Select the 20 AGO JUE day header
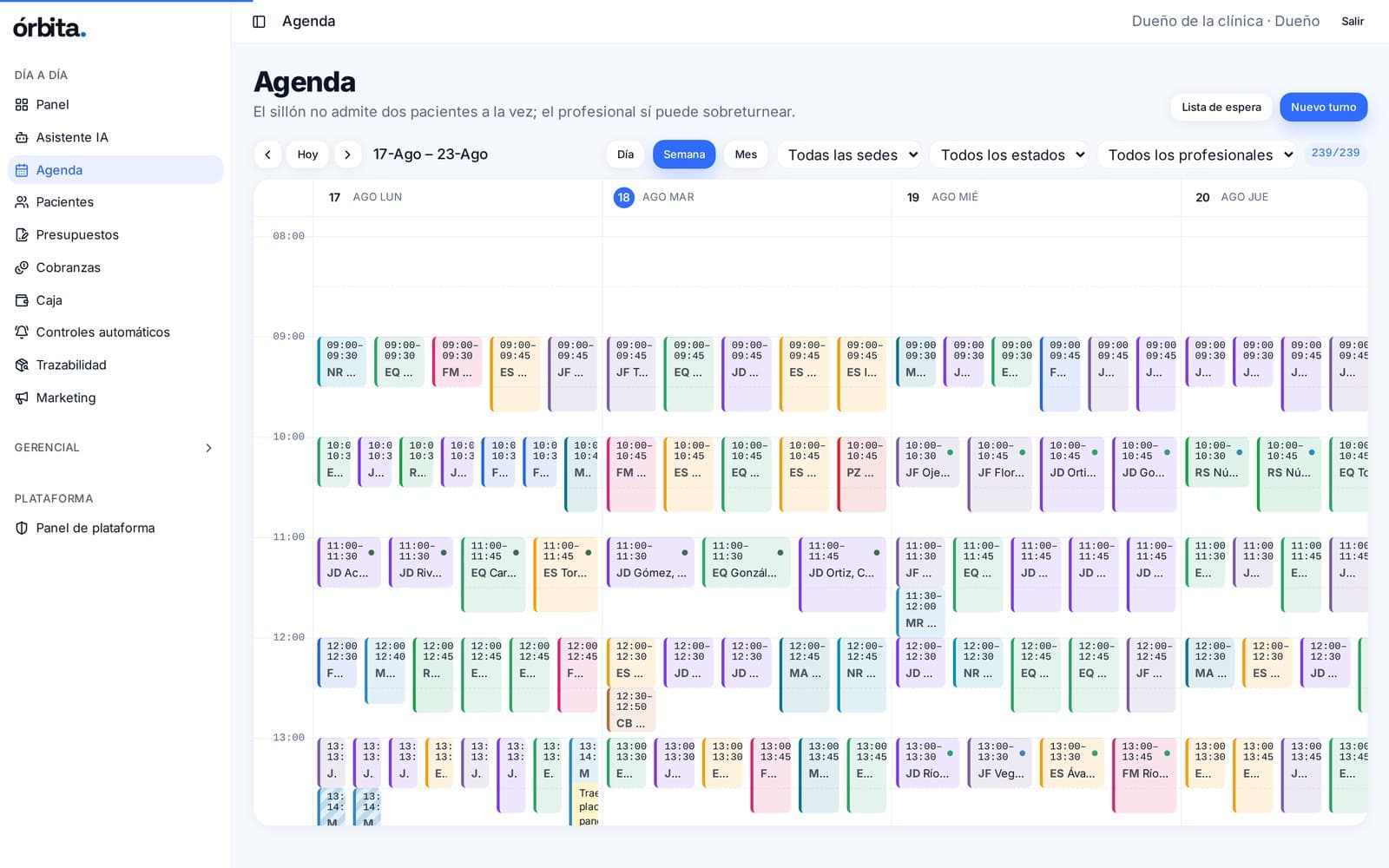 pos(1274,198)
